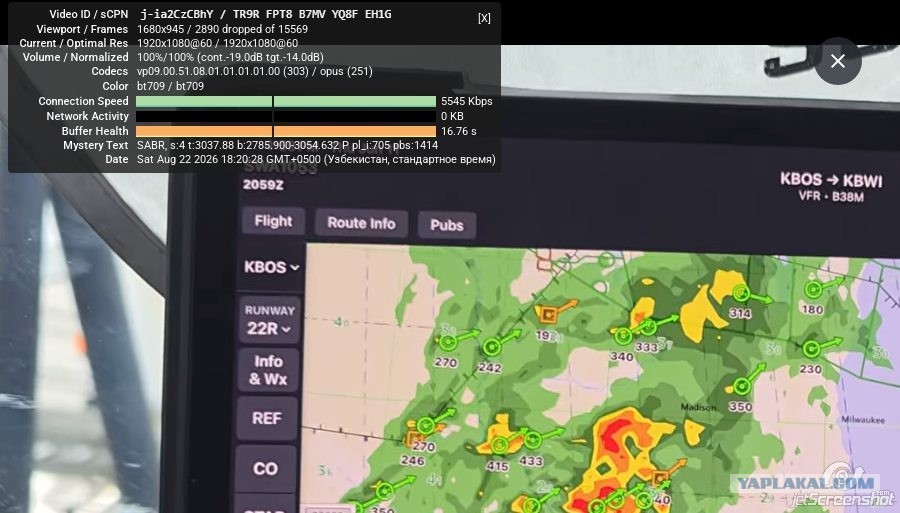Click the Viewport / Frames dropped value
Viewport: 900px width, 513px height.
coord(222,29)
